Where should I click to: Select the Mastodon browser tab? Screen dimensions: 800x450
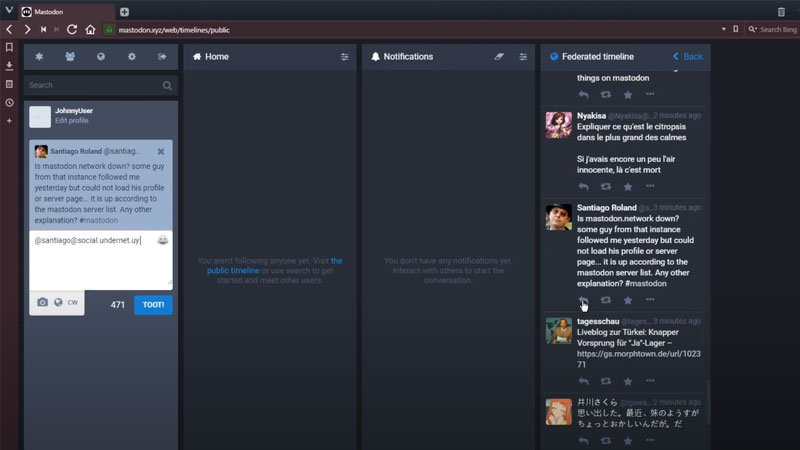coord(66,12)
